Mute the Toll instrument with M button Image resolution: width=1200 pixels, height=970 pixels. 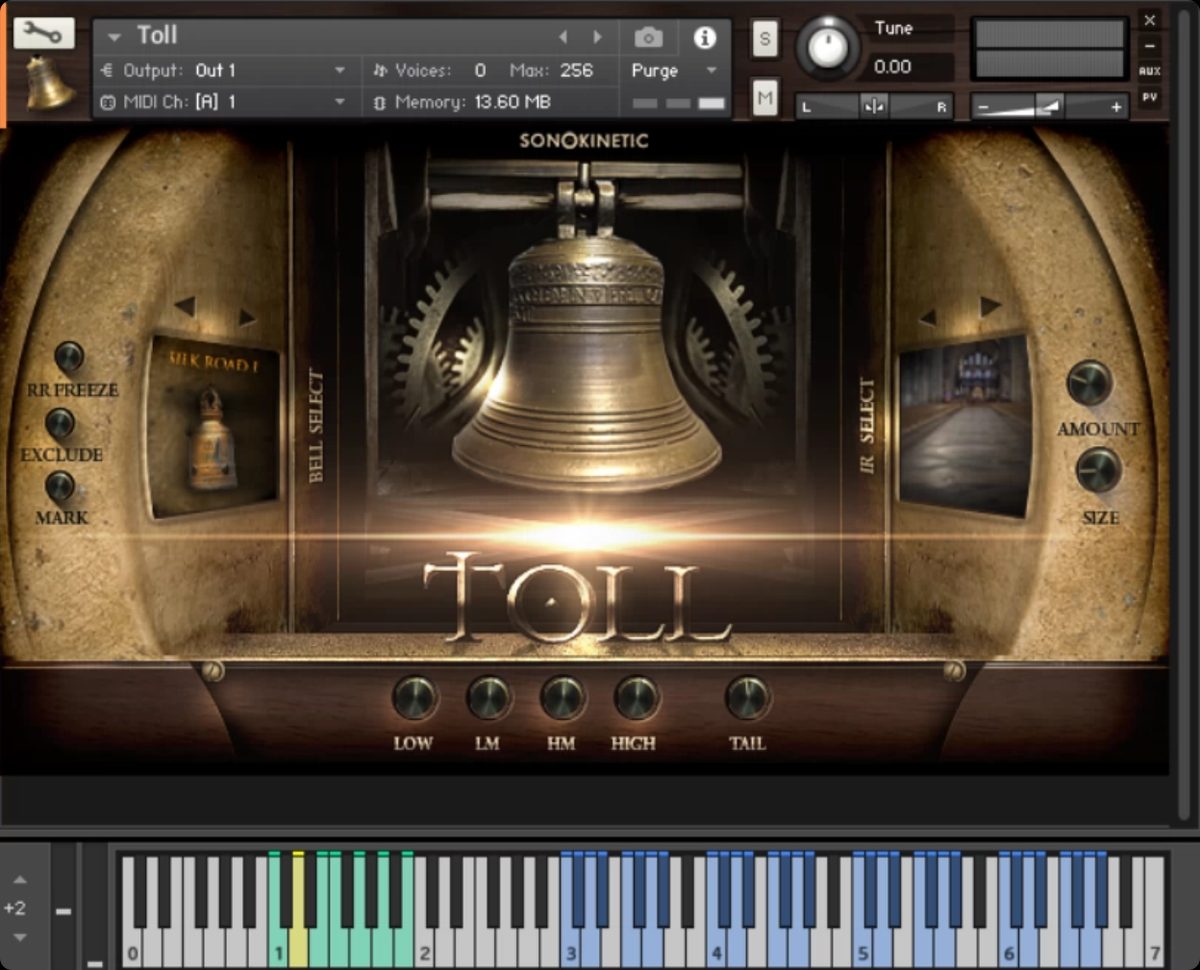click(765, 97)
